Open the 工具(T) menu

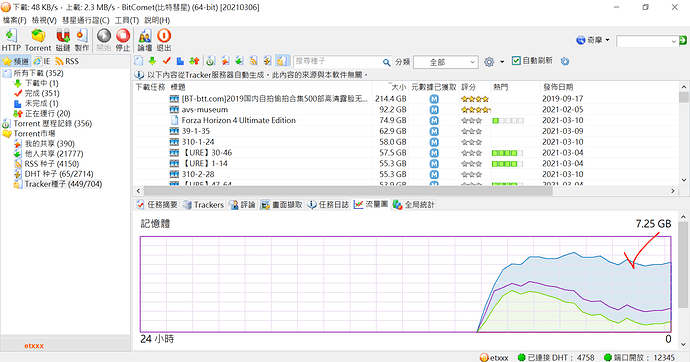pyautogui.click(x=127, y=20)
